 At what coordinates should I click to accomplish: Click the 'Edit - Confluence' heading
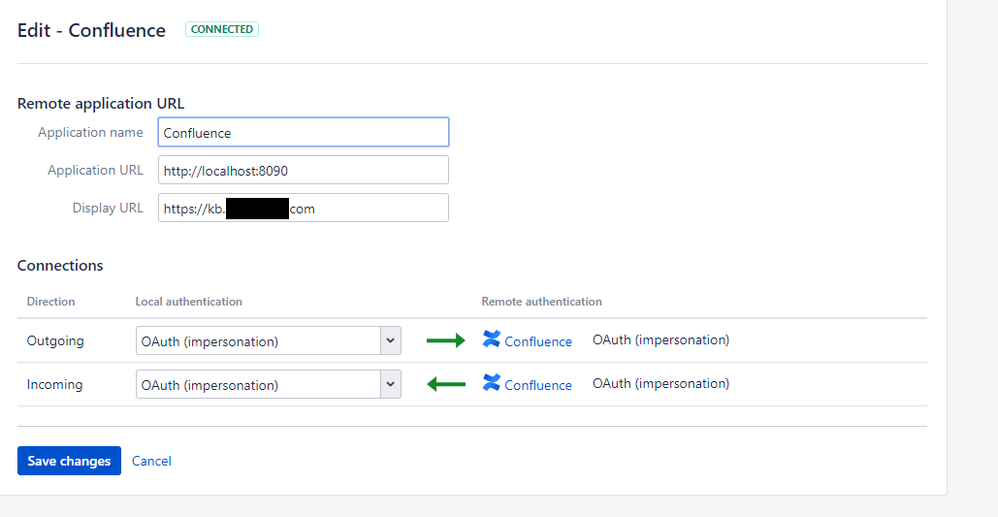92,30
